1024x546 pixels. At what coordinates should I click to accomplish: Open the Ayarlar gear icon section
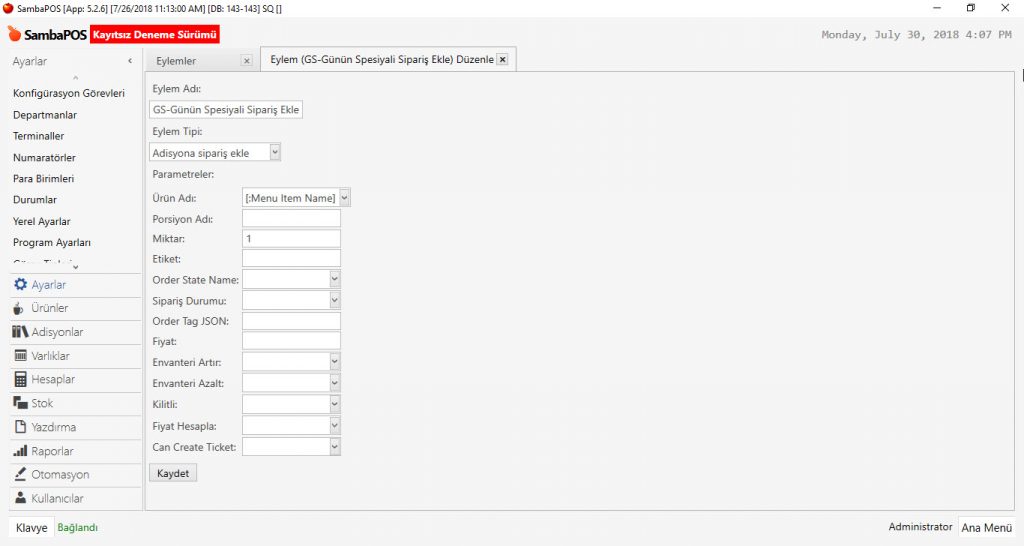point(48,285)
